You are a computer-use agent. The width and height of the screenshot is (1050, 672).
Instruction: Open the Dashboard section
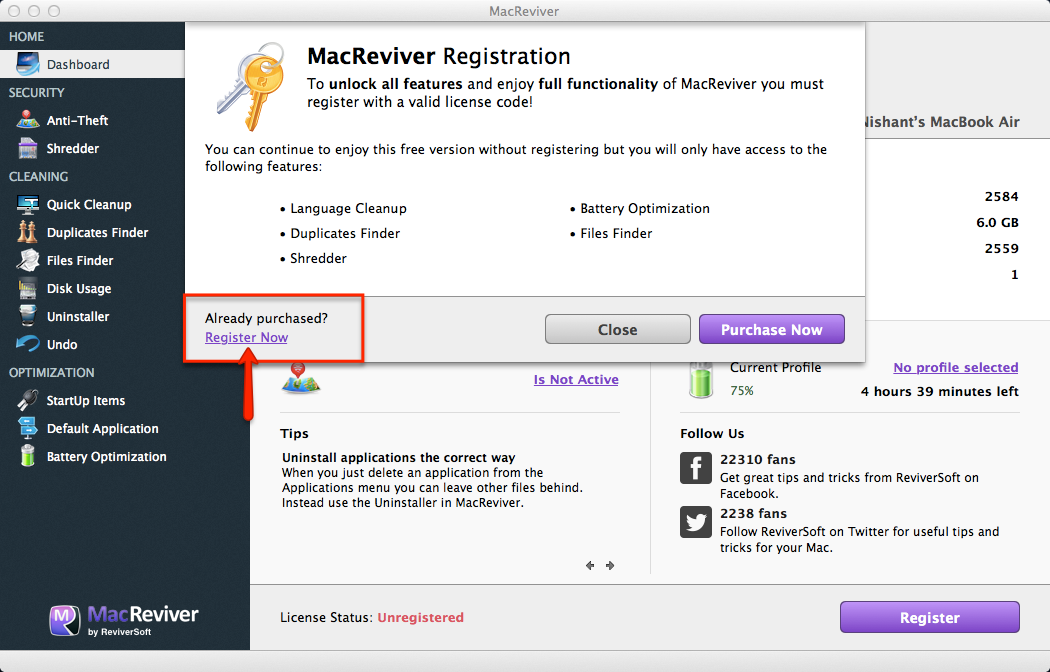click(x=92, y=64)
